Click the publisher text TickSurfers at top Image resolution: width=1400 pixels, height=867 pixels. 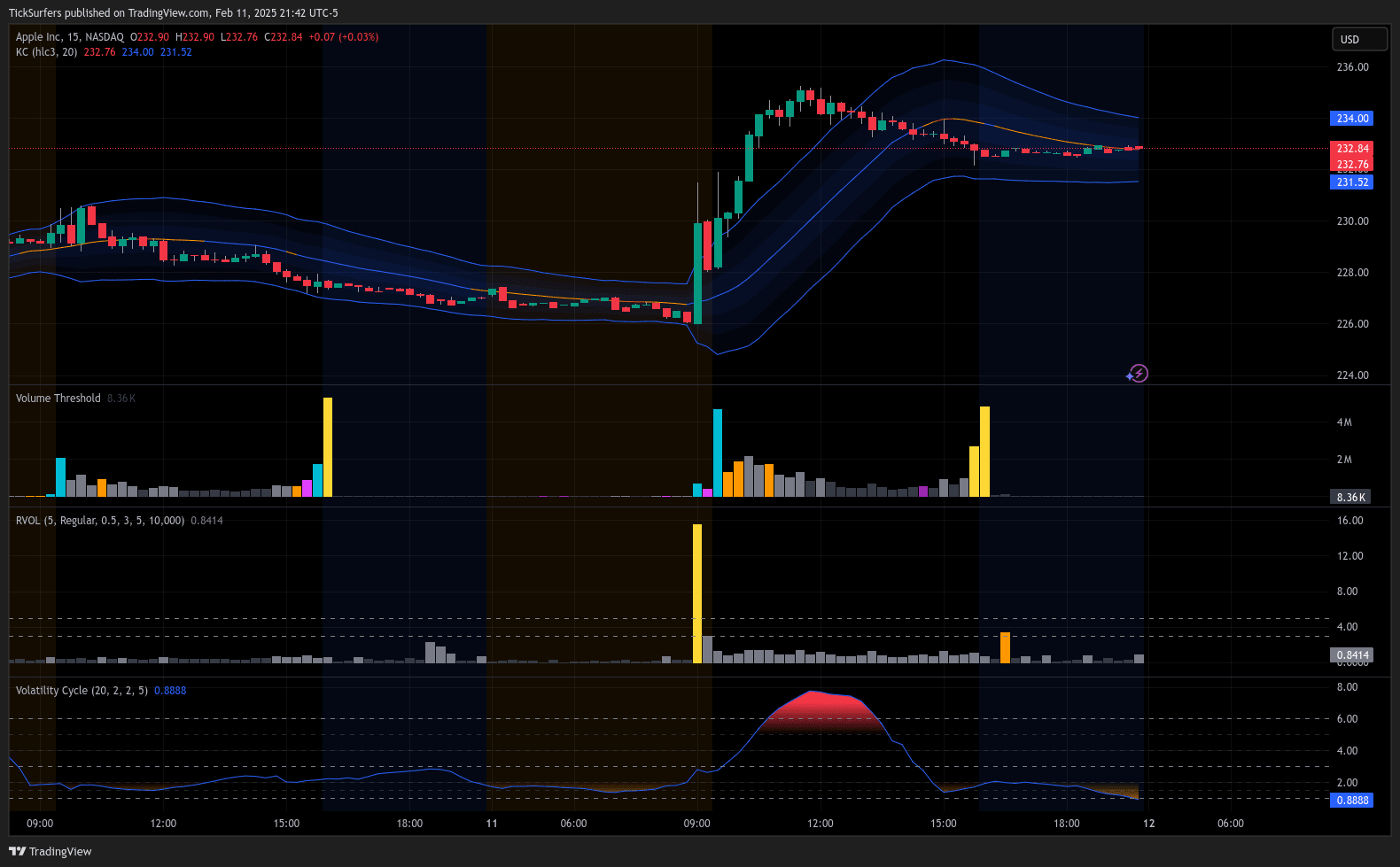click(x=35, y=13)
